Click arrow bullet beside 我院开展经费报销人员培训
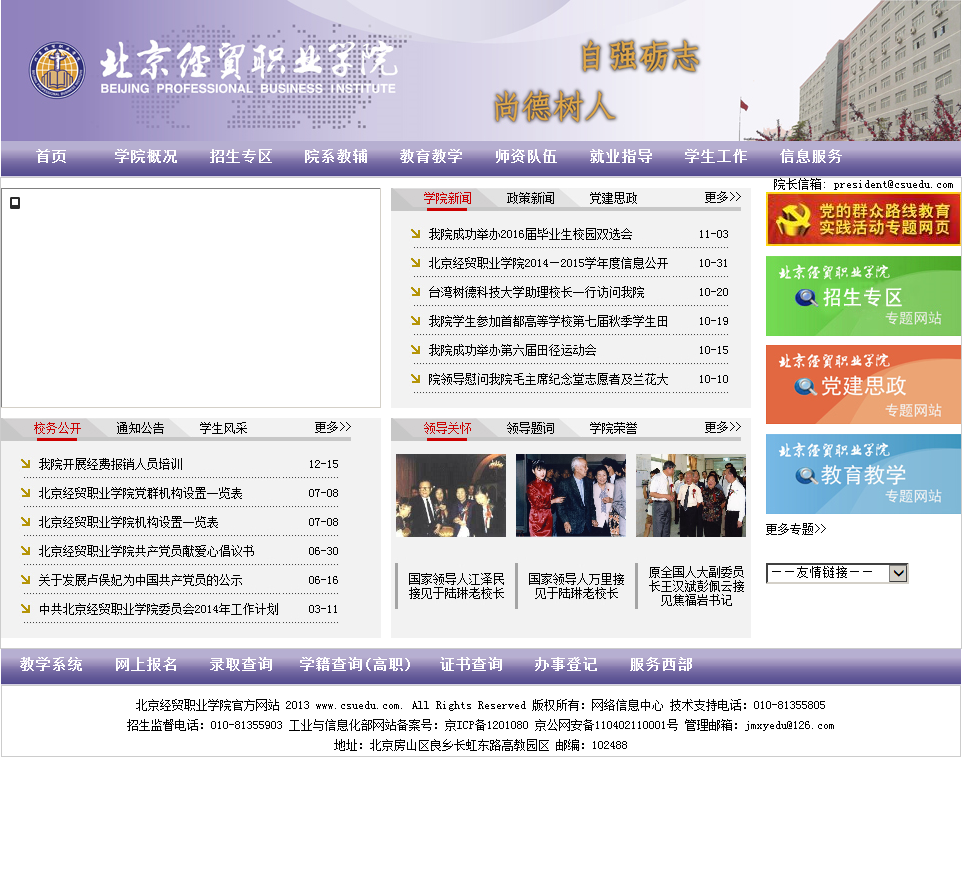962x875 pixels. point(25,463)
